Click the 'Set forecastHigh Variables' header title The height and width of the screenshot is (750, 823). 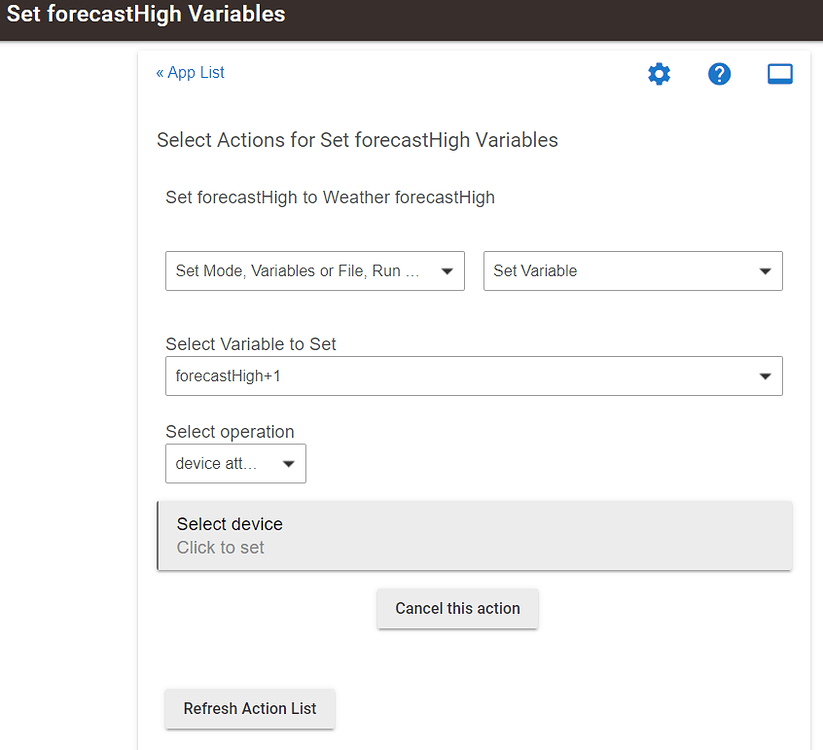coord(146,15)
